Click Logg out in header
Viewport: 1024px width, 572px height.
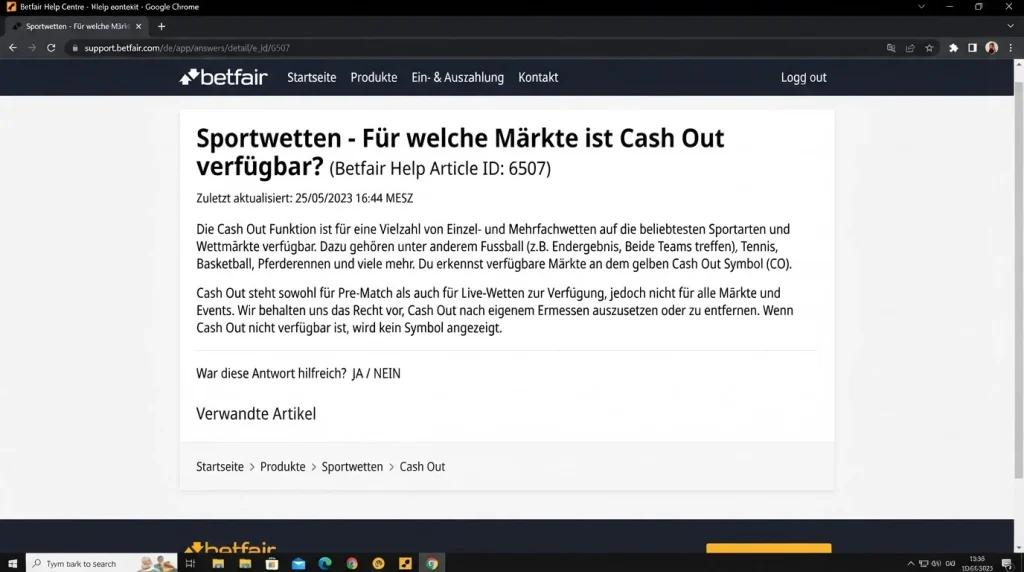point(803,77)
